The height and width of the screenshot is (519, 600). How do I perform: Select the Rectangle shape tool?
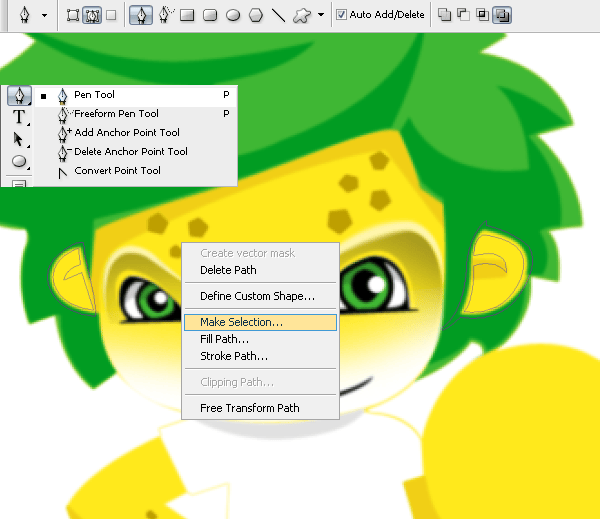(187, 15)
